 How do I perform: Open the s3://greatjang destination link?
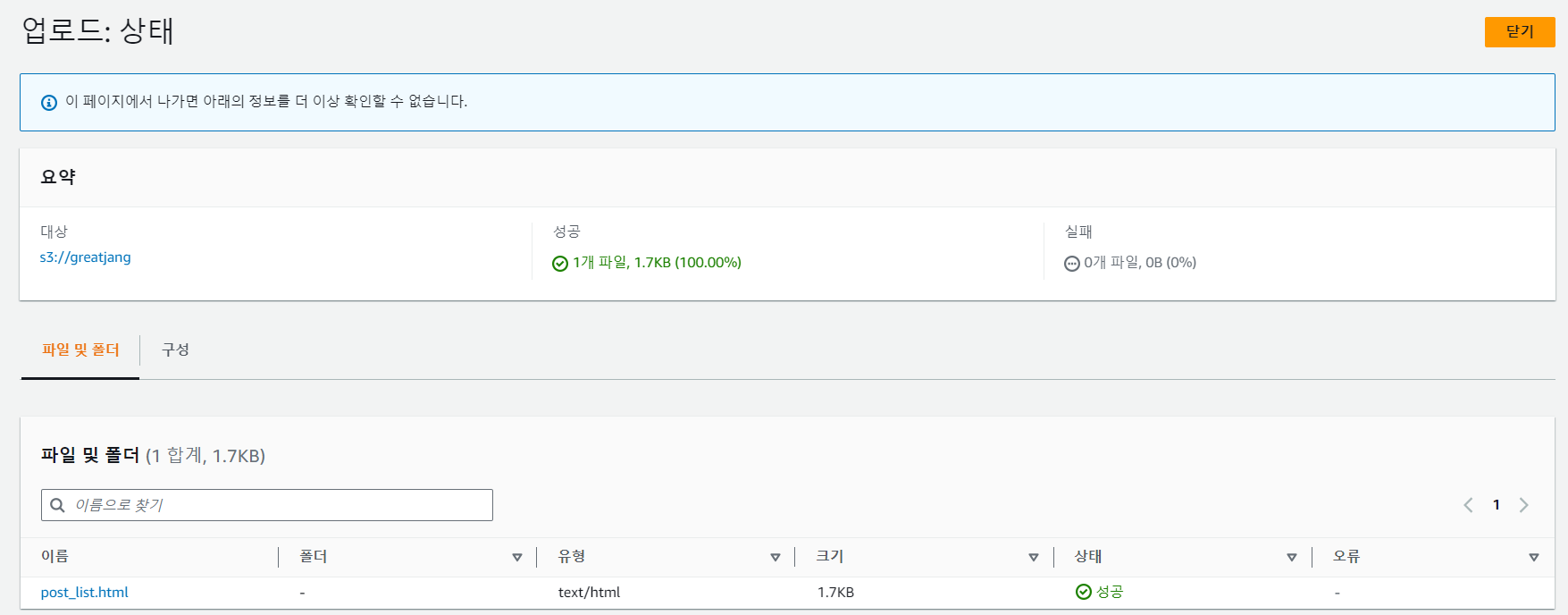[85, 257]
